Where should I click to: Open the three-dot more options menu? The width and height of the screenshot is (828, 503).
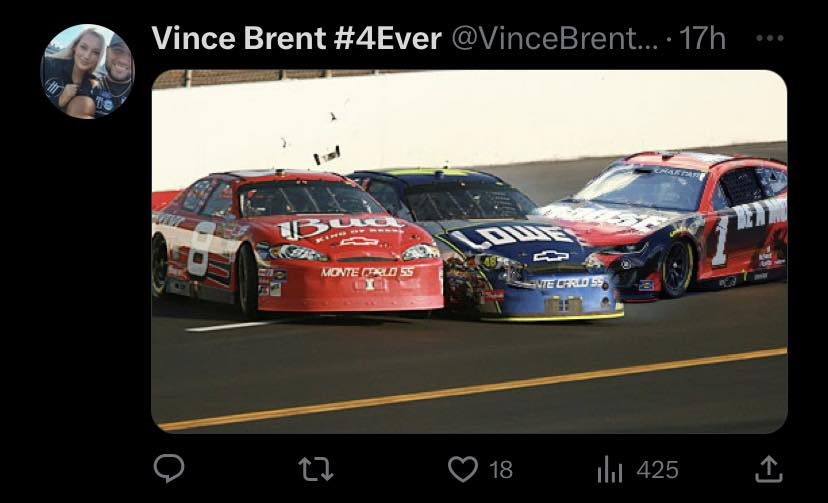[x=769, y=38]
